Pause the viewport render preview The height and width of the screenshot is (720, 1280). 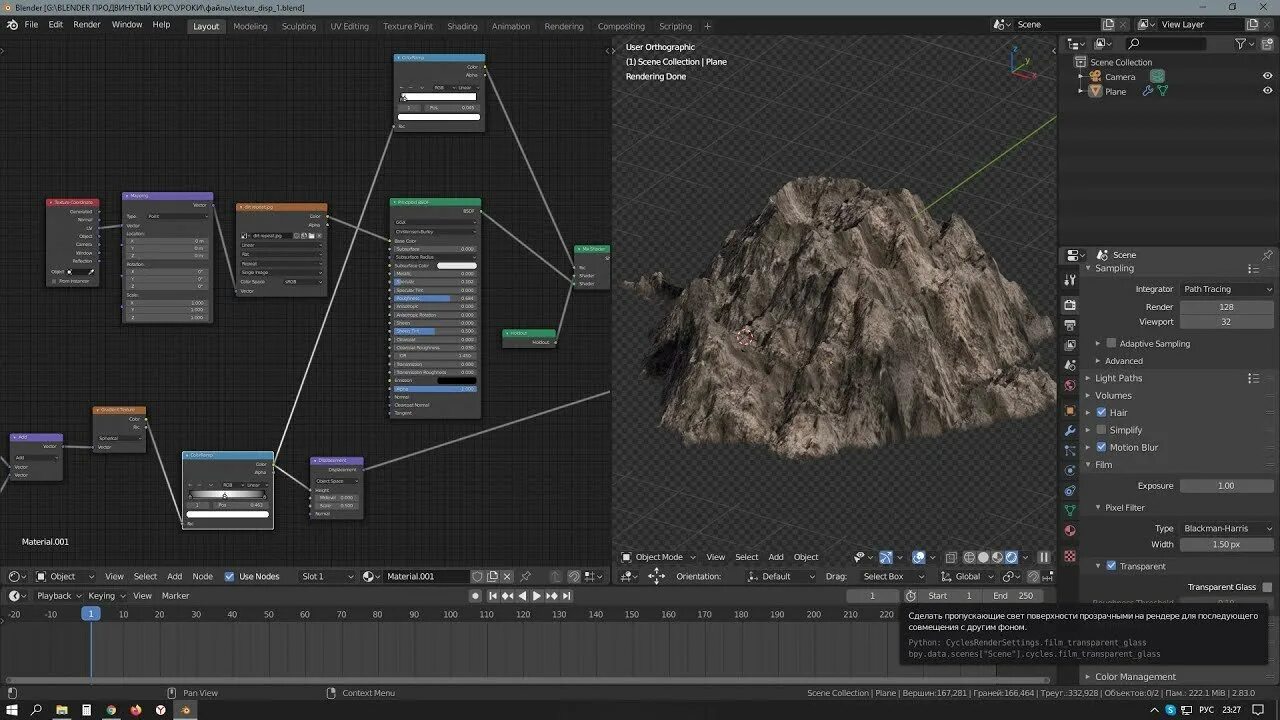[x=1043, y=557]
